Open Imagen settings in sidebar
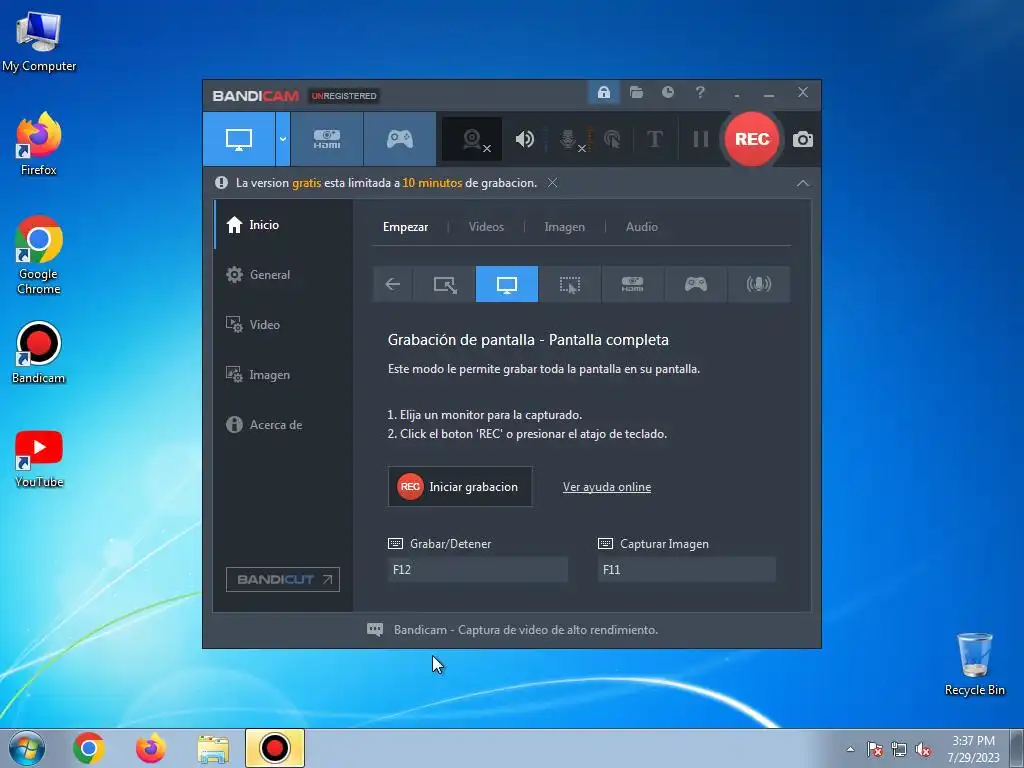This screenshot has height=768, width=1024. (x=284, y=375)
